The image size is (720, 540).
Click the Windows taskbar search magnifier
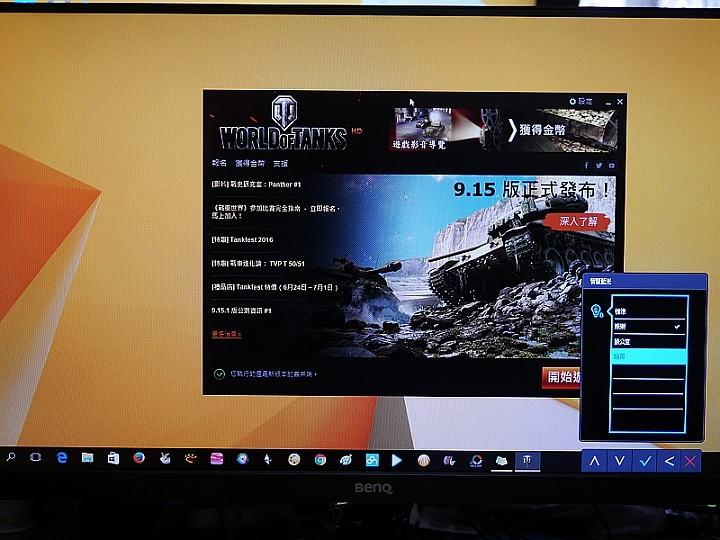click(11, 457)
